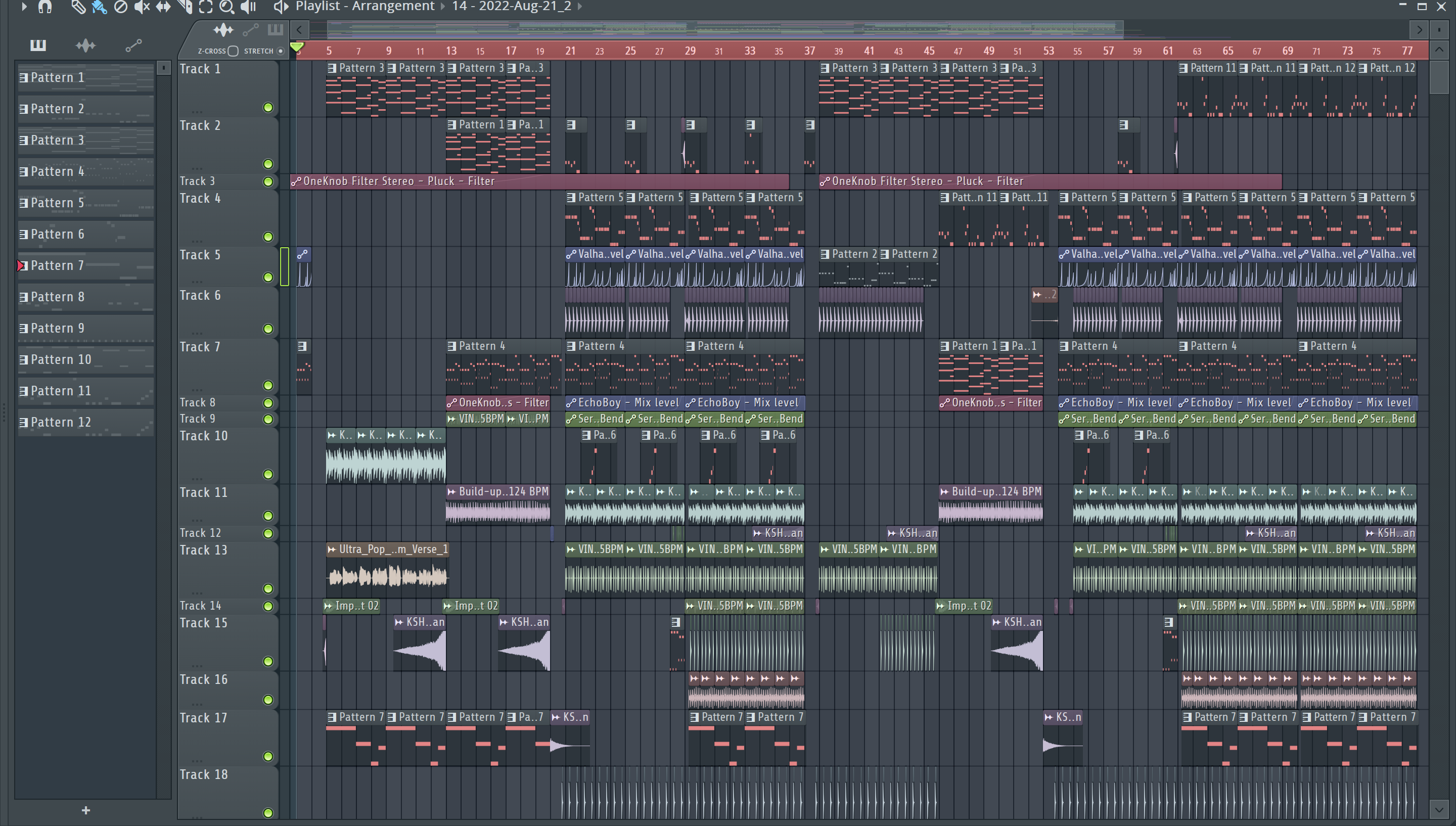1456x826 pixels.
Task: Open the Ultra_Pop Verse audio clip menu
Action: tap(332, 549)
